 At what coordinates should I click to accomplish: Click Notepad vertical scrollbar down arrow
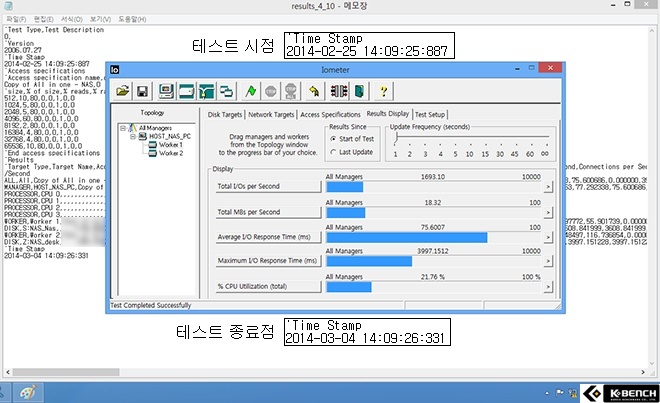click(651, 363)
